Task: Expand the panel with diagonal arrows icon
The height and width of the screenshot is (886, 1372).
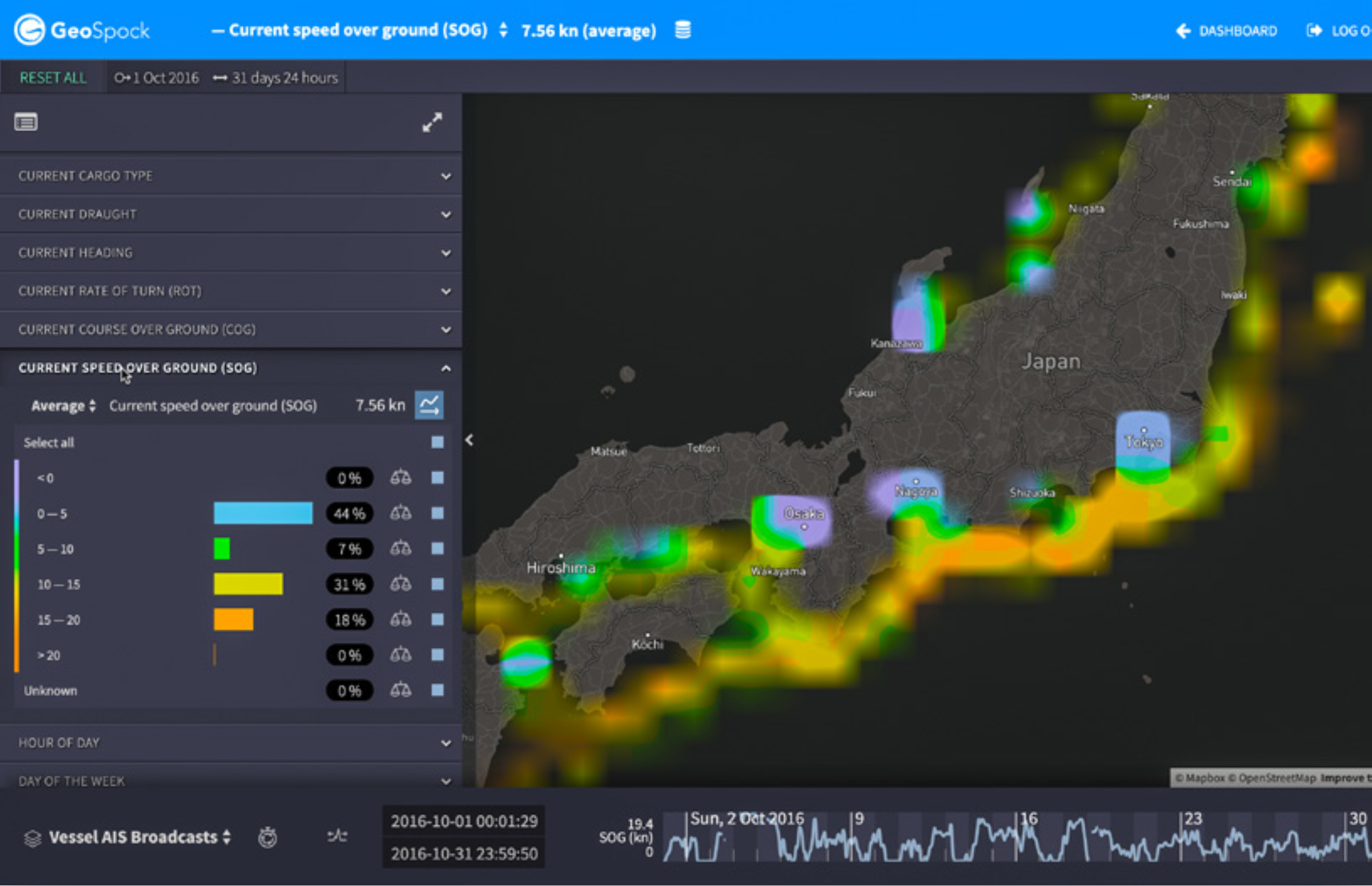Action: (x=432, y=122)
